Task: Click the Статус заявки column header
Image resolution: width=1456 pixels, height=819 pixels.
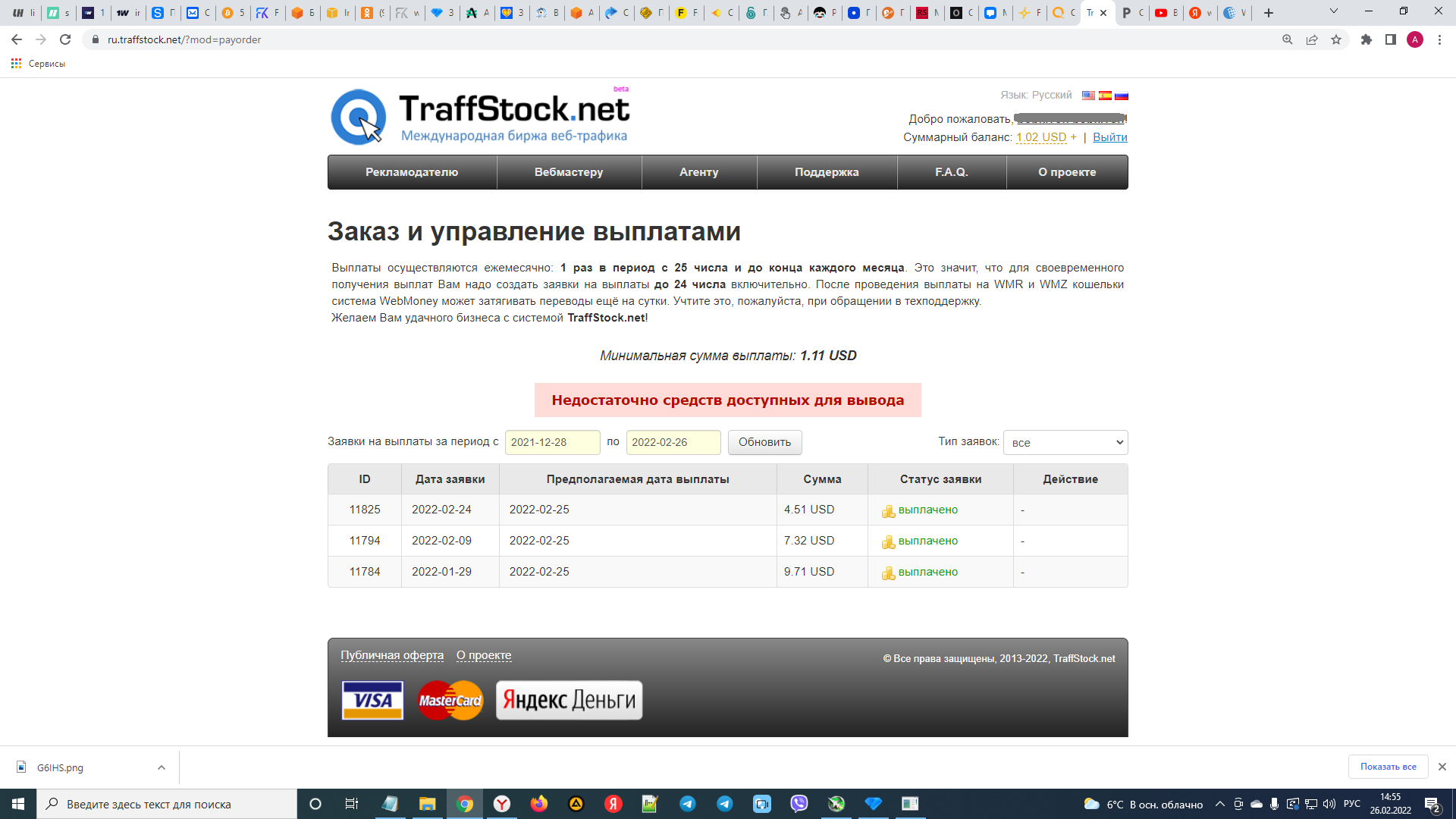Action: point(940,479)
